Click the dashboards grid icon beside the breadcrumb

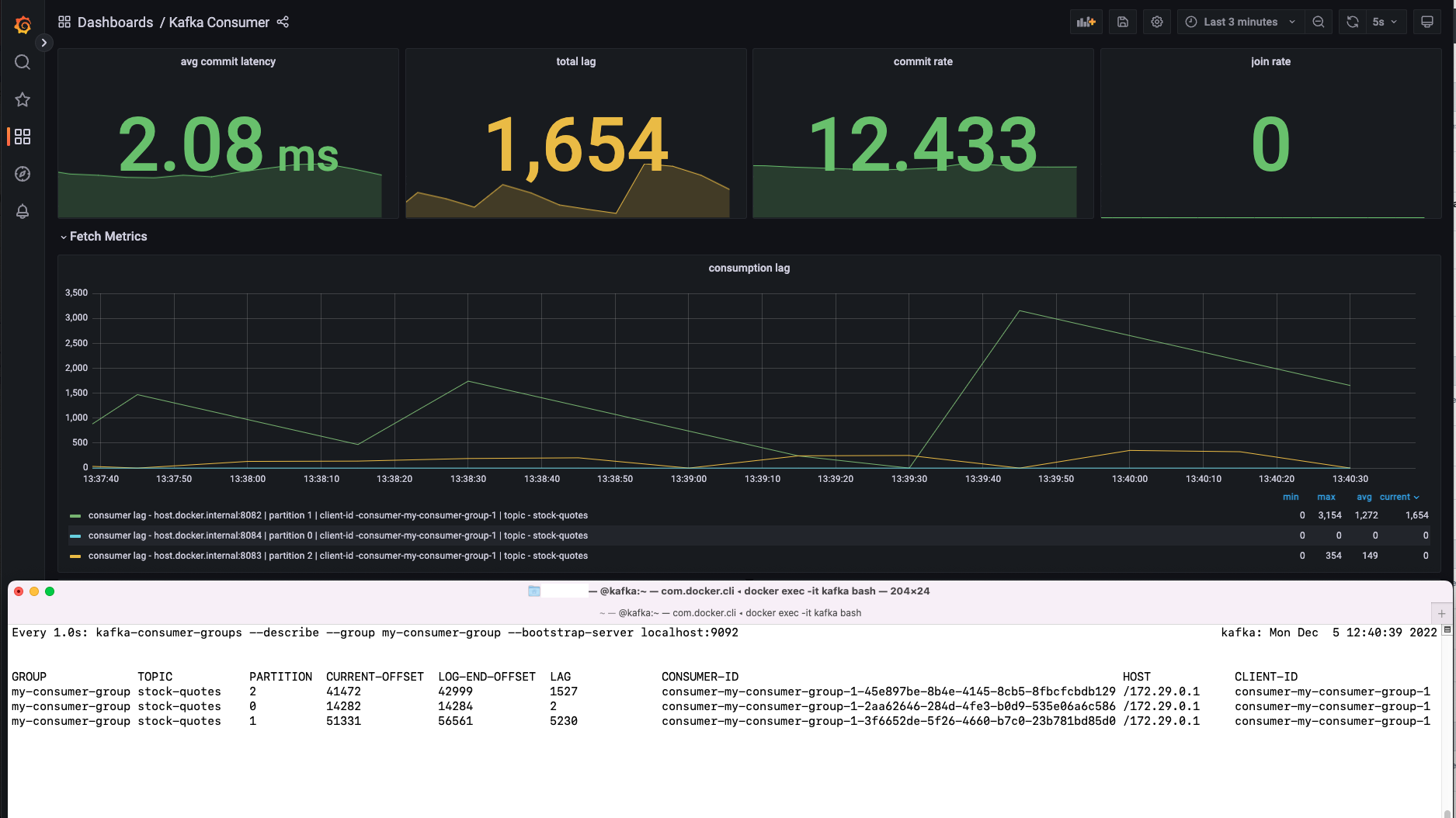(x=64, y=22)
